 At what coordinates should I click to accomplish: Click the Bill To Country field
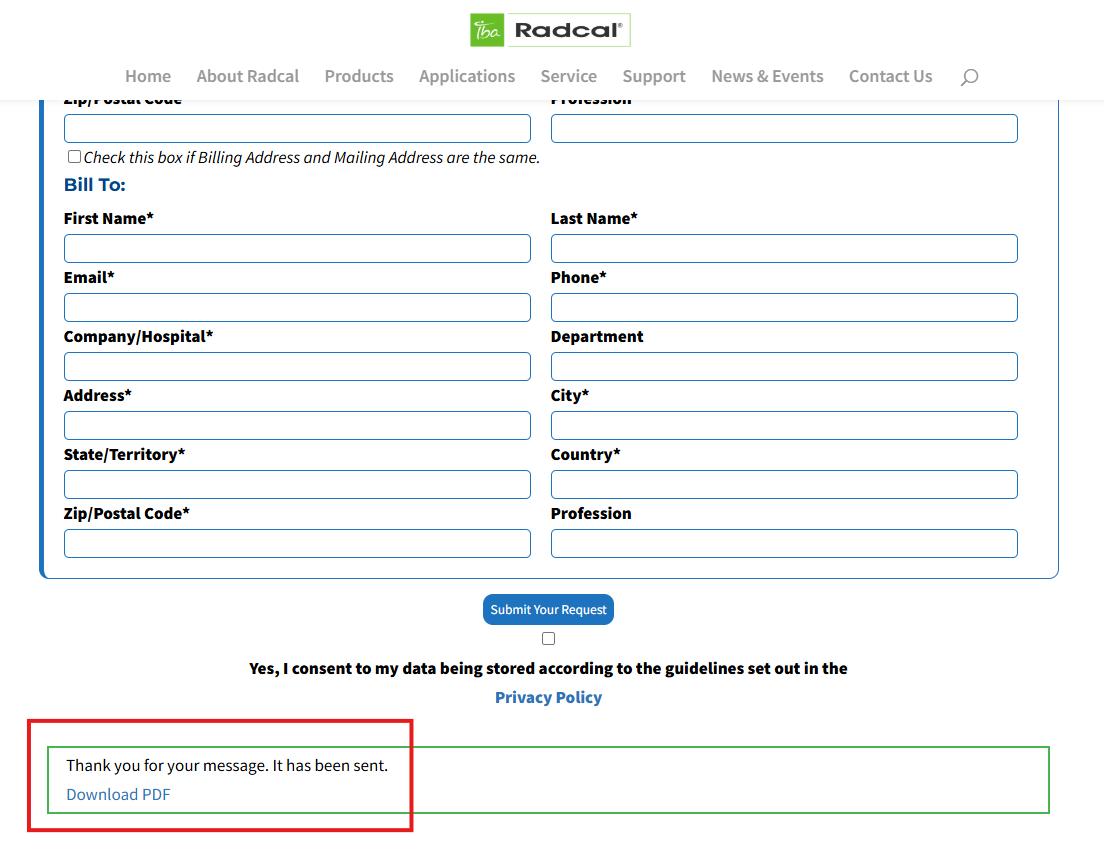[784, 485]
